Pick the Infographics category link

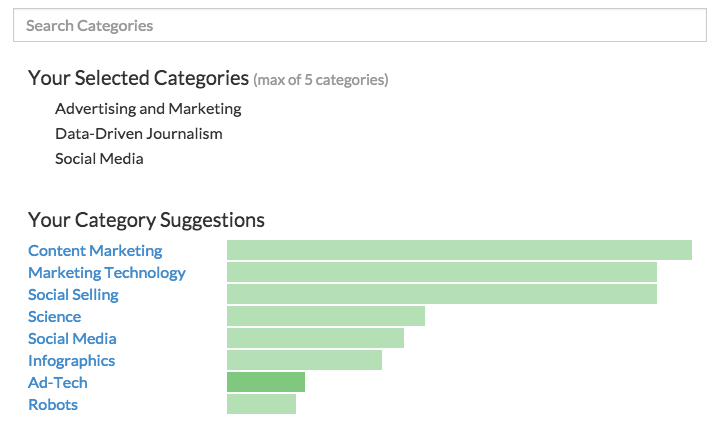71,360
